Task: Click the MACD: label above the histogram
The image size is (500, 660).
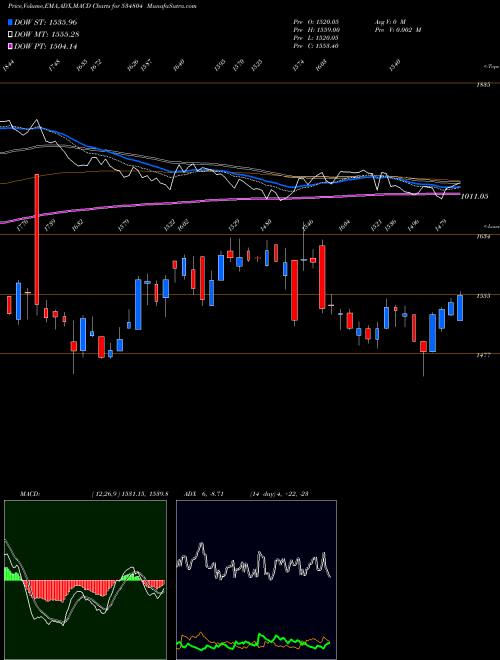Action: pyautogui.click(x=30, y=494)
